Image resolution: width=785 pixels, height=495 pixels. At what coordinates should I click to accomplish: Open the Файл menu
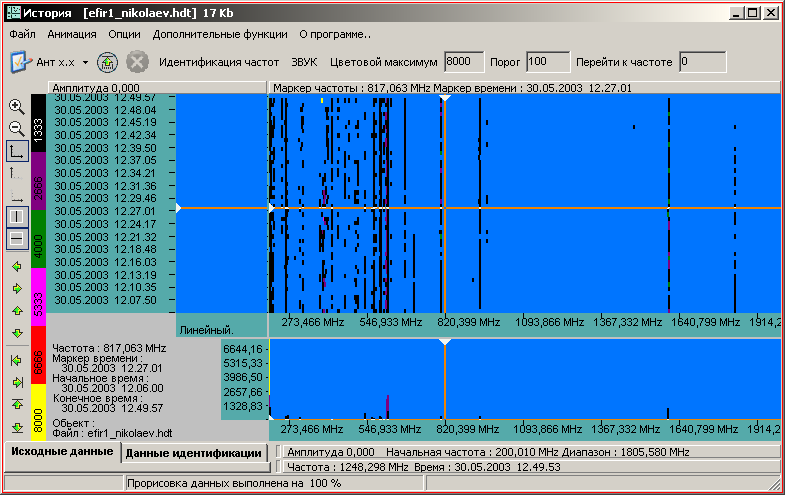[23, 34]
